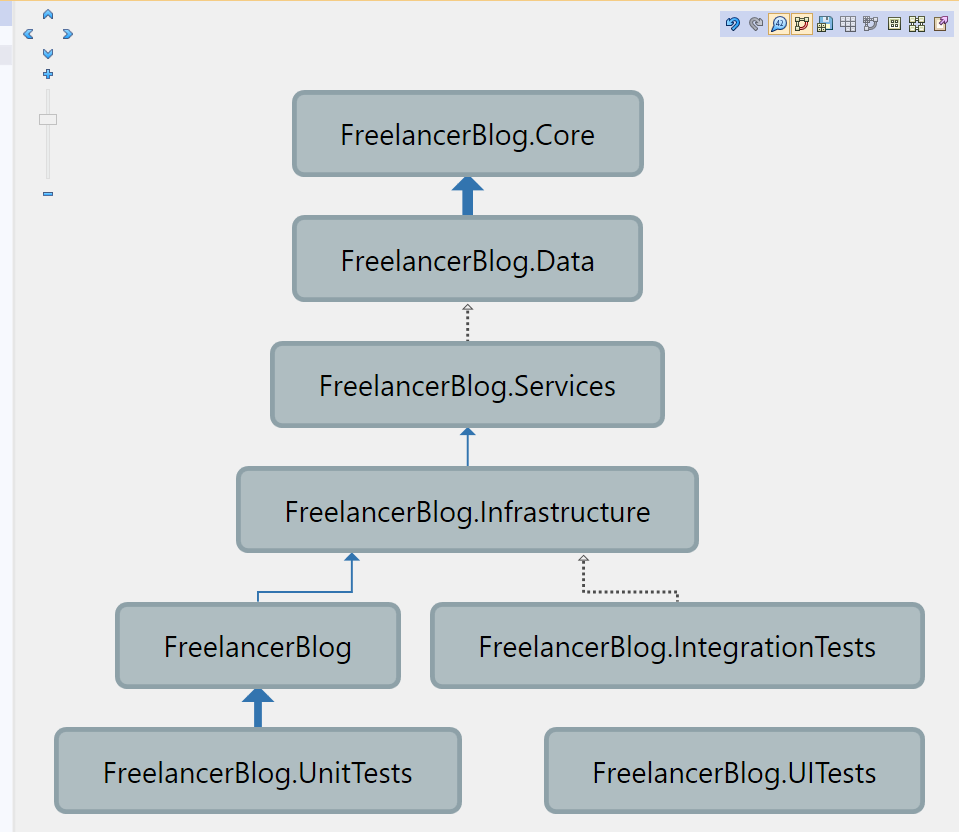Image resolution: width=959 pixels, height=832 pixels.
Task: Click the purple-arrow export window icon
Action: [x=941, y=24]
